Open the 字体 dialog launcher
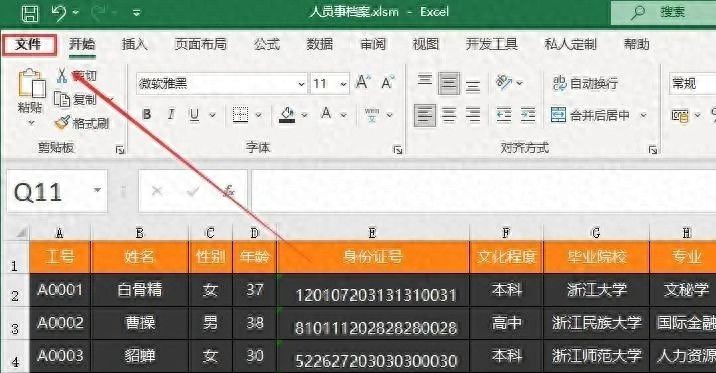The image size is (716, 373). click(398, 150)
